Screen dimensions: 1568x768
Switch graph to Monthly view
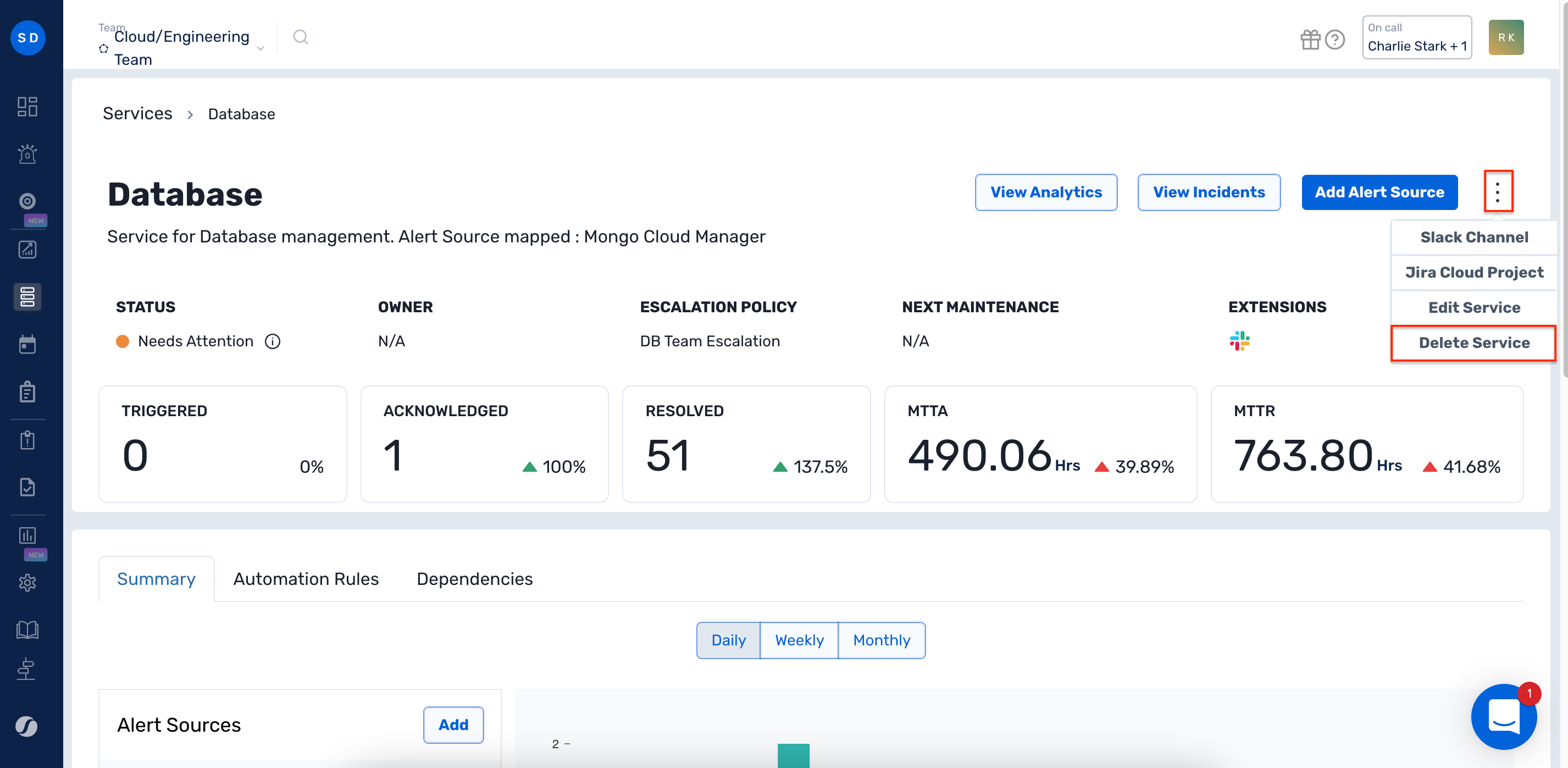(882, 640)
